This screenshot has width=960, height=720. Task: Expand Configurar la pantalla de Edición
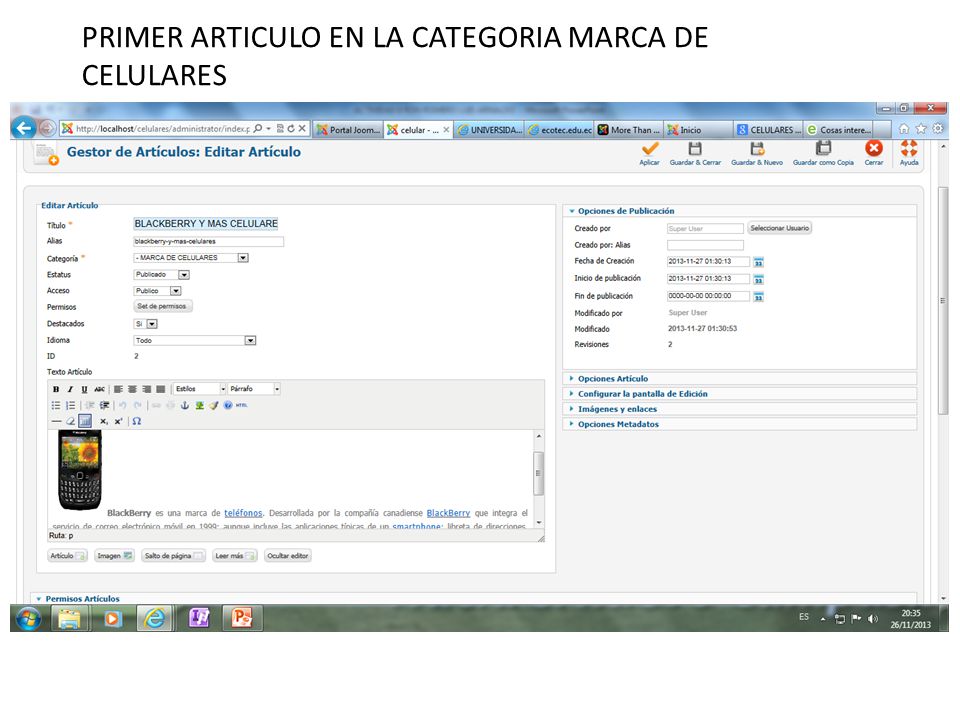642,394
